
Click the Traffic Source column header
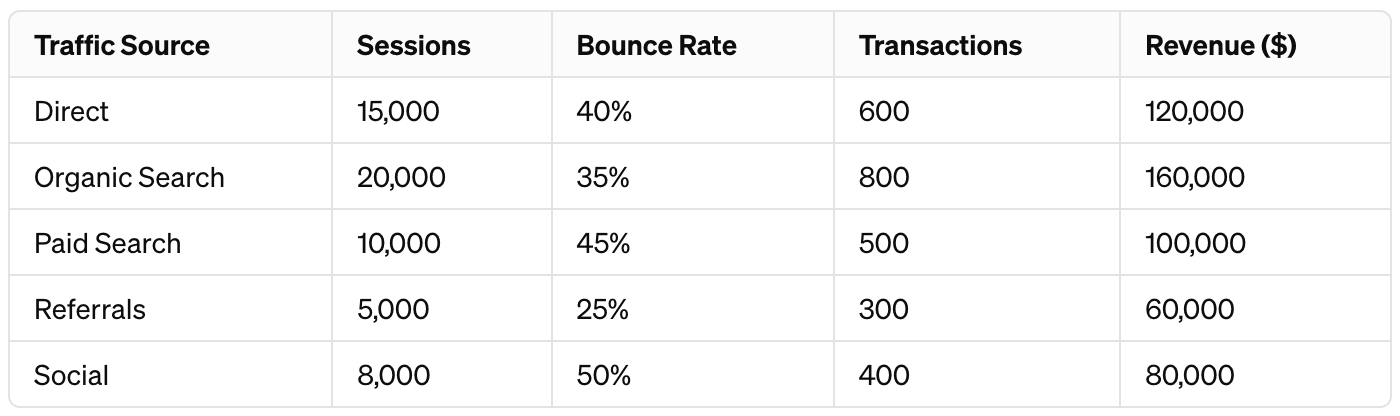pyautogui.click(x=122, y=46)
